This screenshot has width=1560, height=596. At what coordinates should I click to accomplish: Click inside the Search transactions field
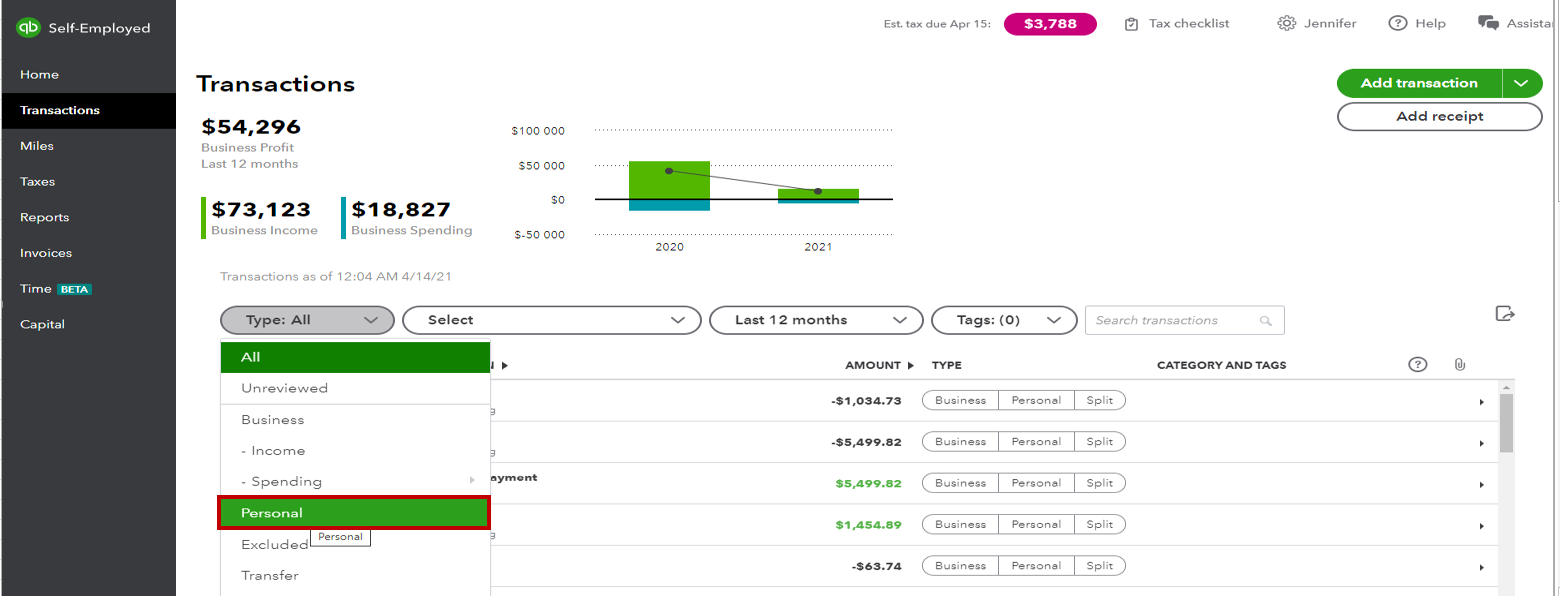pos(1170,320)
